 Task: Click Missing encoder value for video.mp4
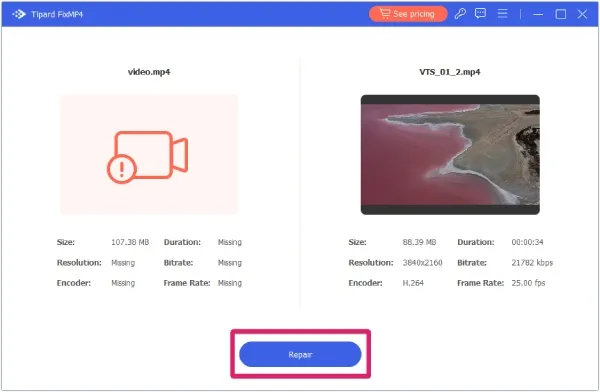pyautogui.click(x=123, y=283)
